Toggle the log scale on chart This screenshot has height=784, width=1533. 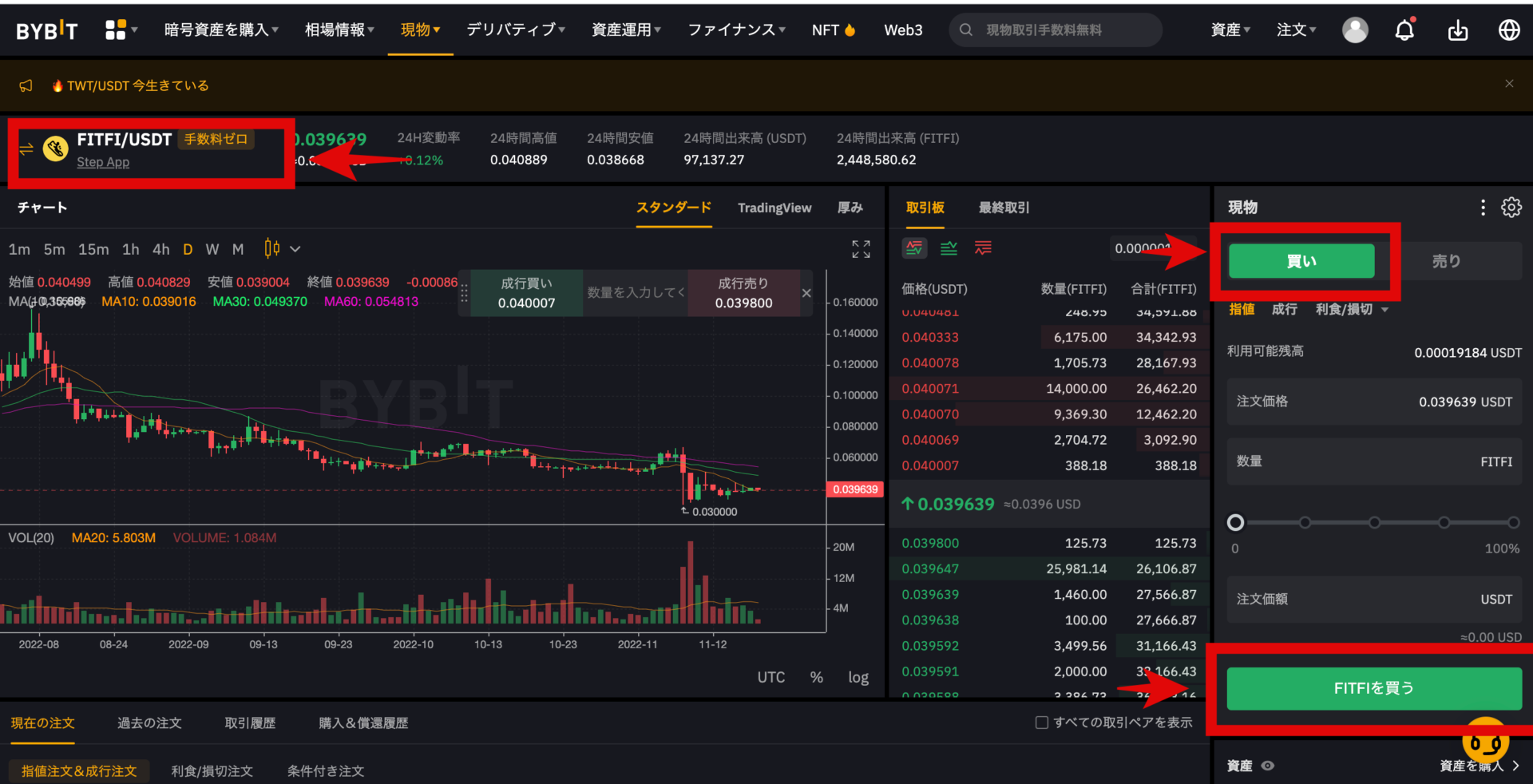[858, 677]
